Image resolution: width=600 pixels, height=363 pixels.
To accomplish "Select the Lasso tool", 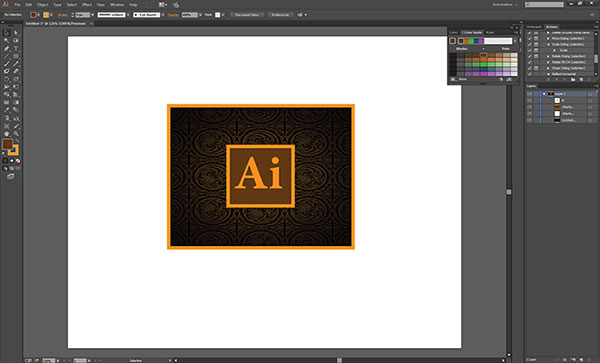I will coord(16,40).
